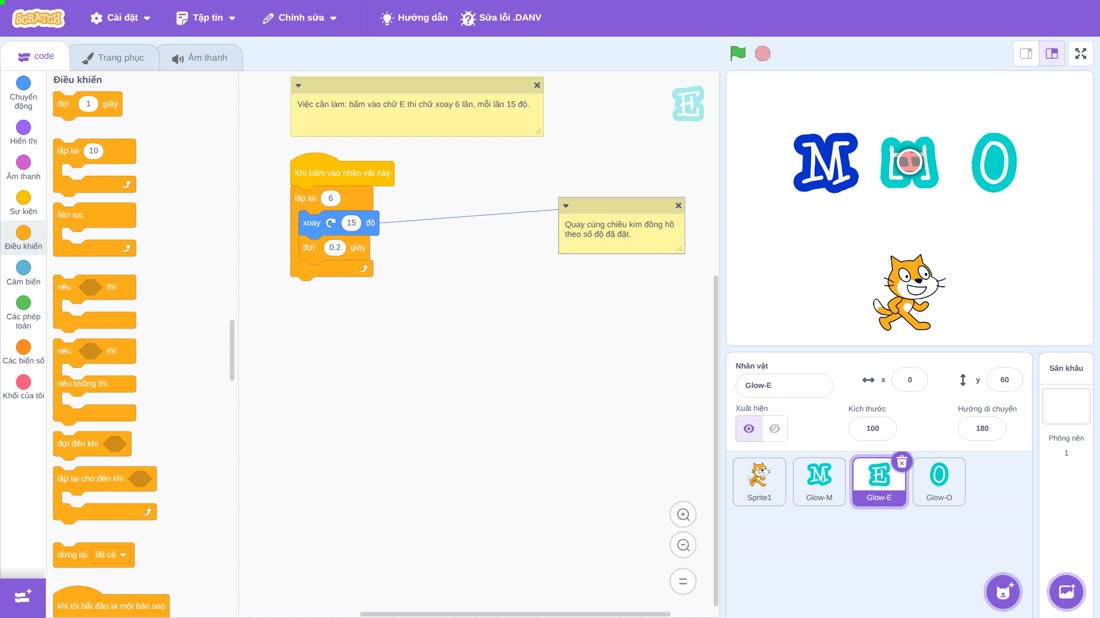Reset workspace zoom with equals icon

pos(683,581)
